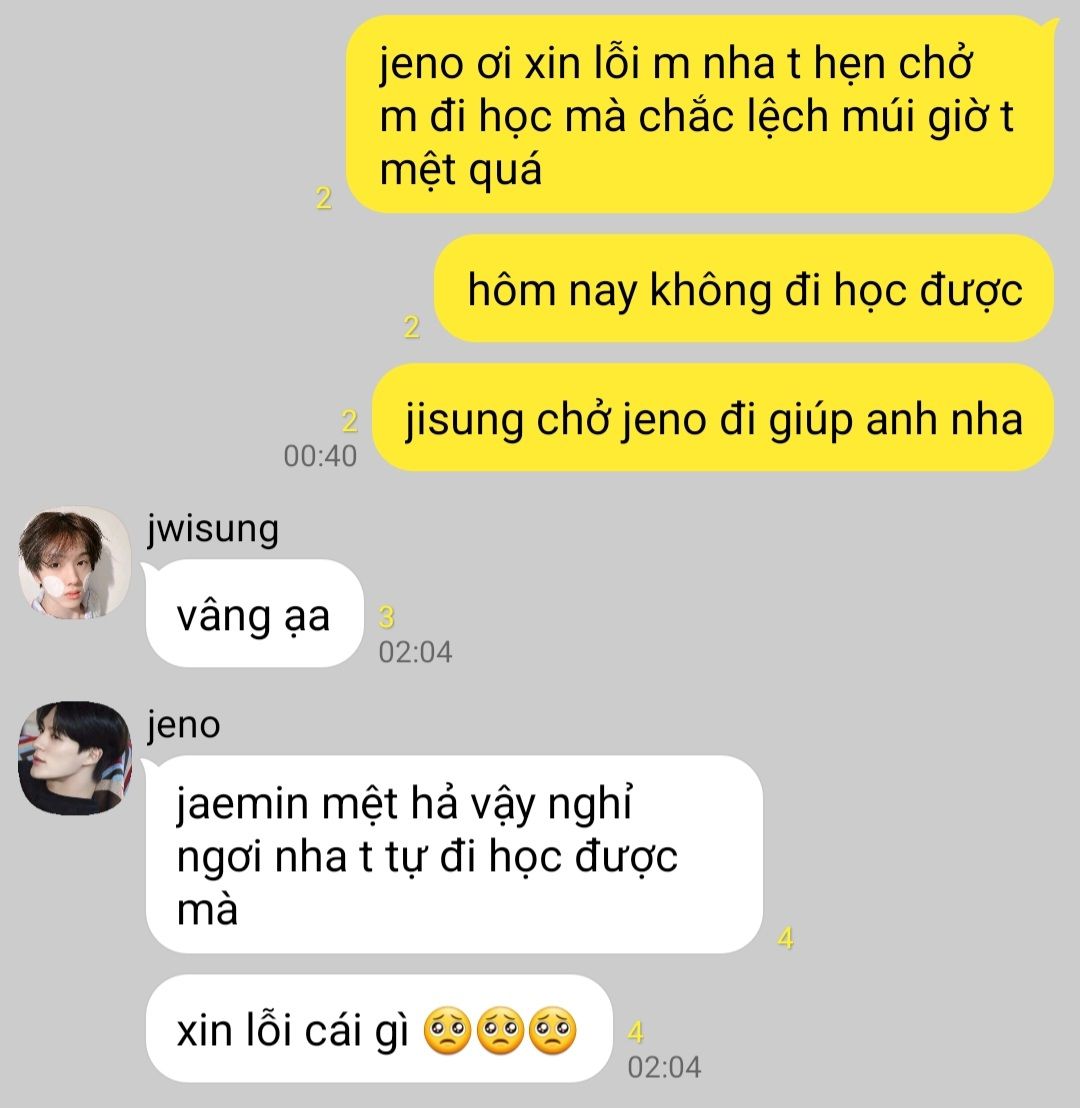Open jwisung's profile picture
1080x1108 pixels.
tap(74, 562)
